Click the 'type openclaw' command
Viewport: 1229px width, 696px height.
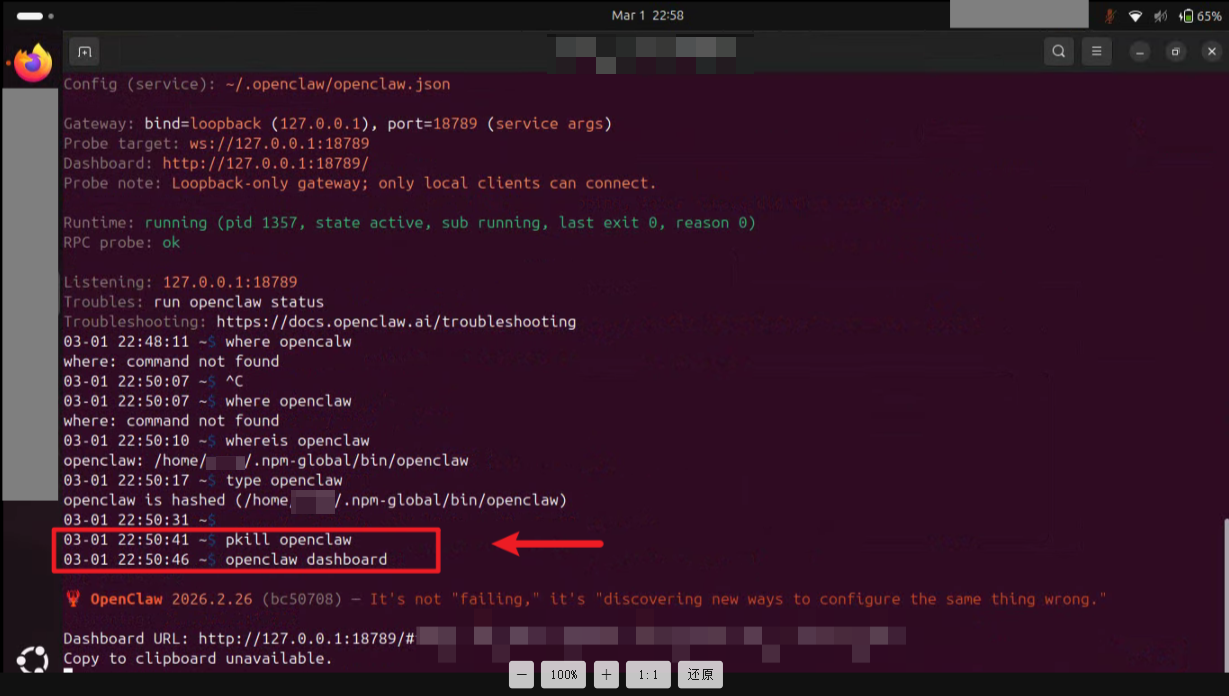point(284,481)
